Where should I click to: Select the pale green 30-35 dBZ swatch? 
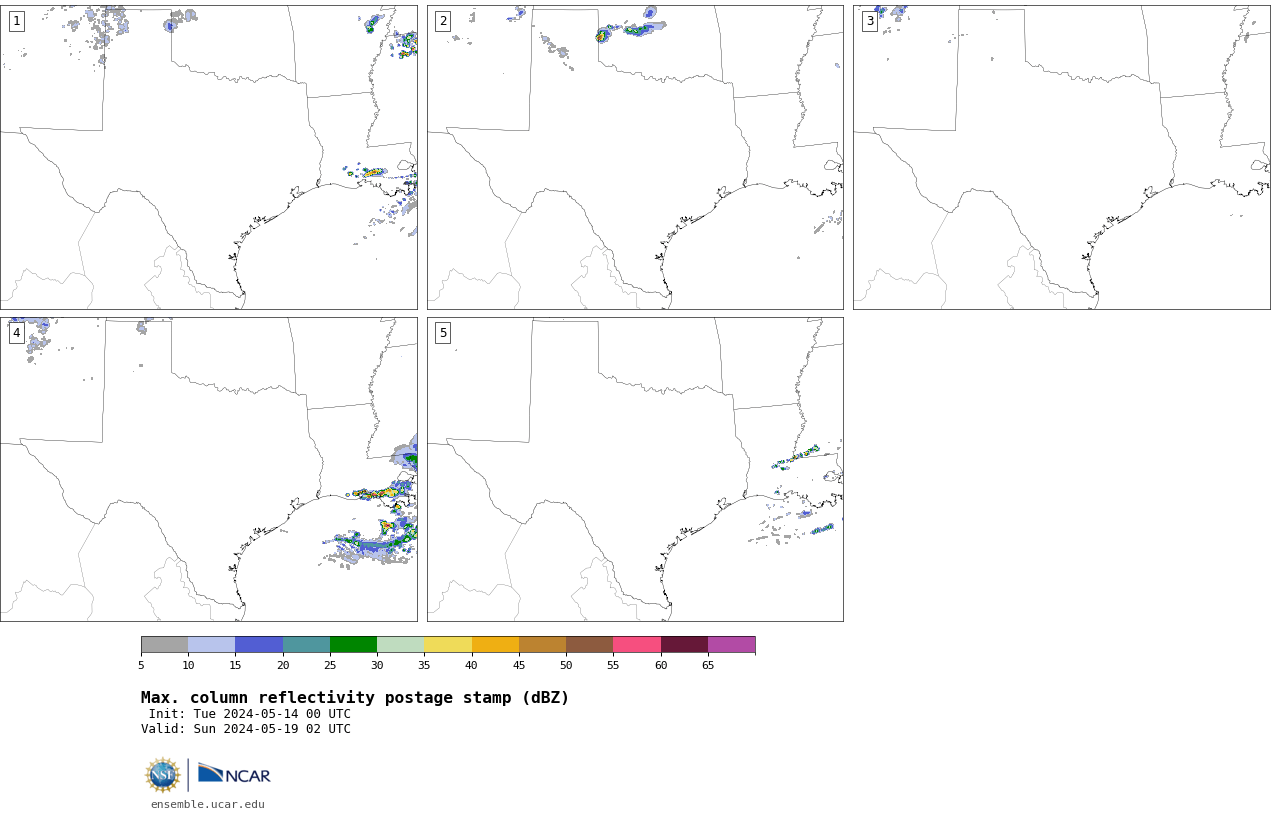click(x=401, y=644)
